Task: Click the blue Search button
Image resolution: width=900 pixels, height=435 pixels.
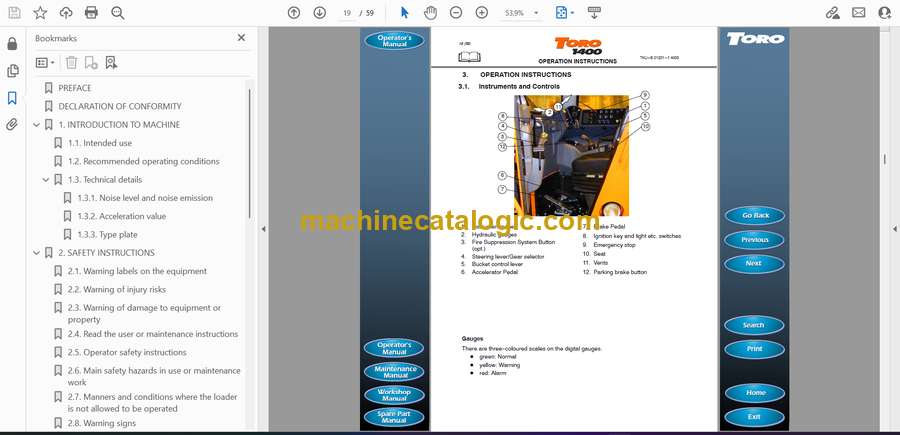Action: pyautogui.click(x=755, y=325)
